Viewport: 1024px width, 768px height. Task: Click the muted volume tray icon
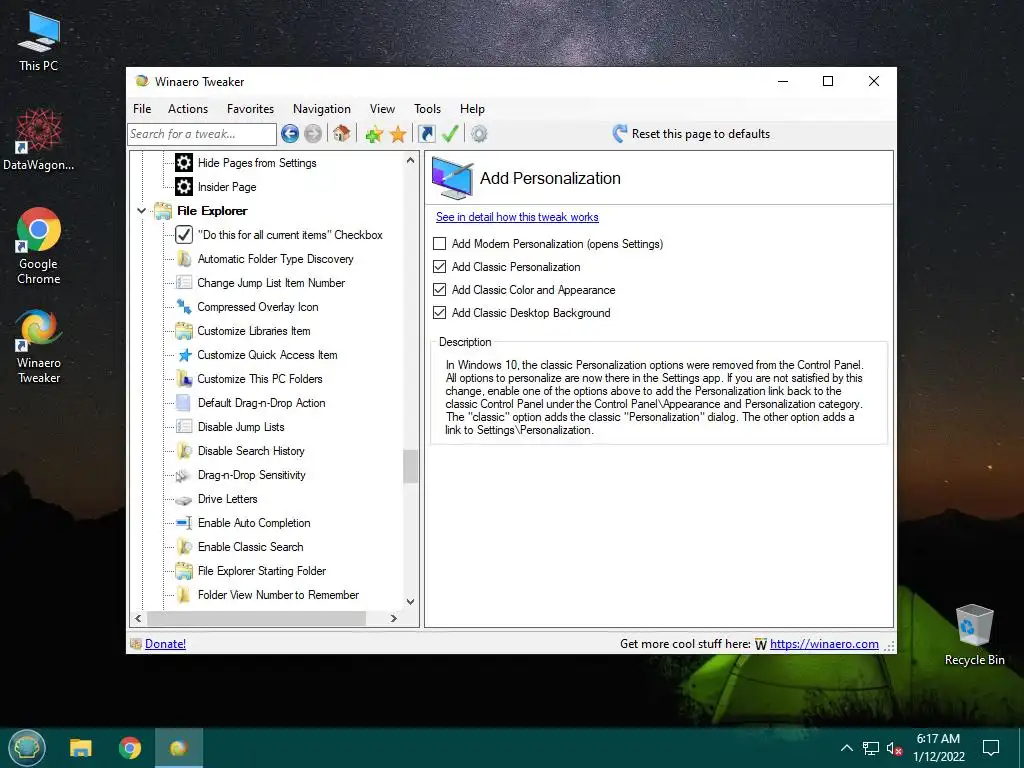coord(895,748)
